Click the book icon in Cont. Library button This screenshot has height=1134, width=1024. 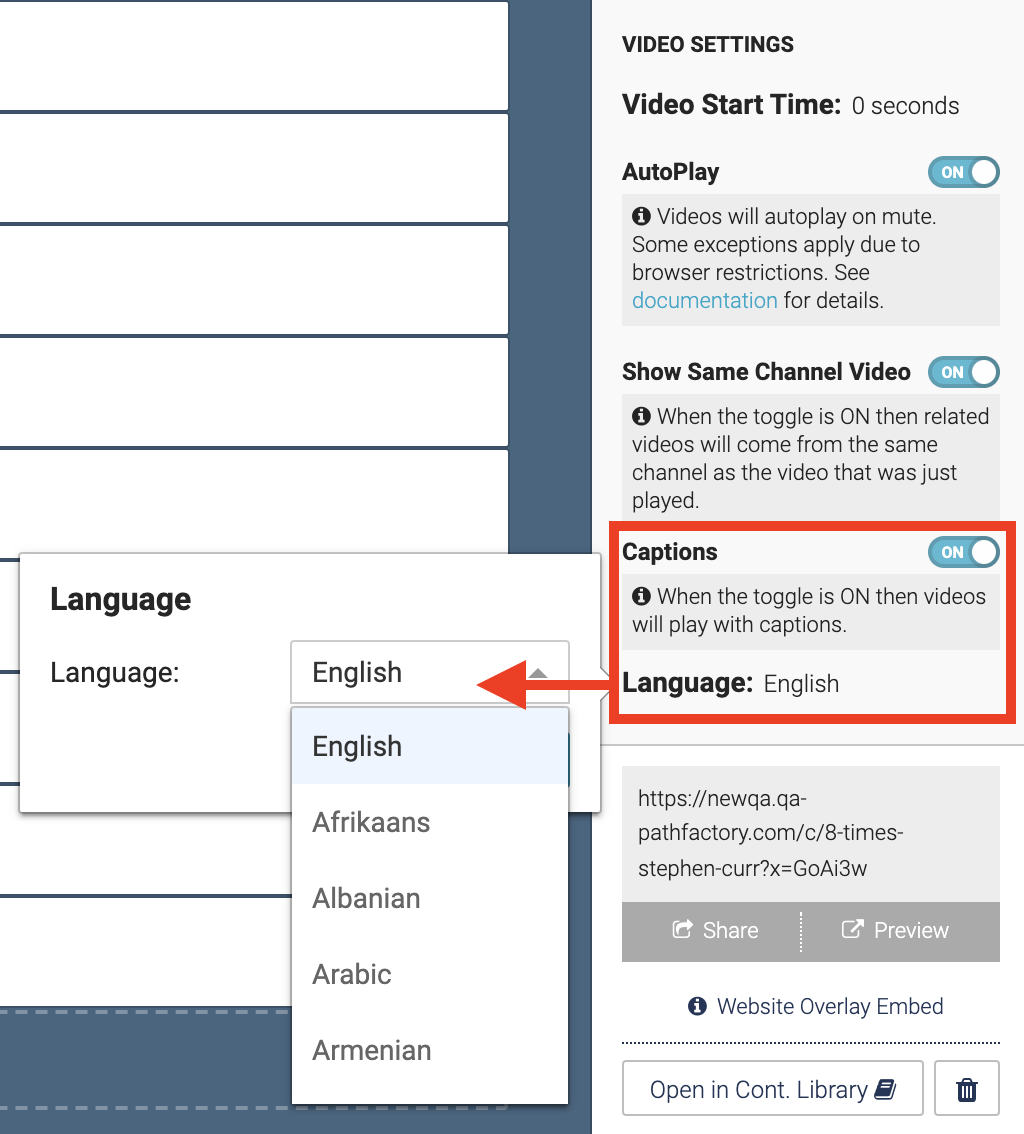(885, 1089)
